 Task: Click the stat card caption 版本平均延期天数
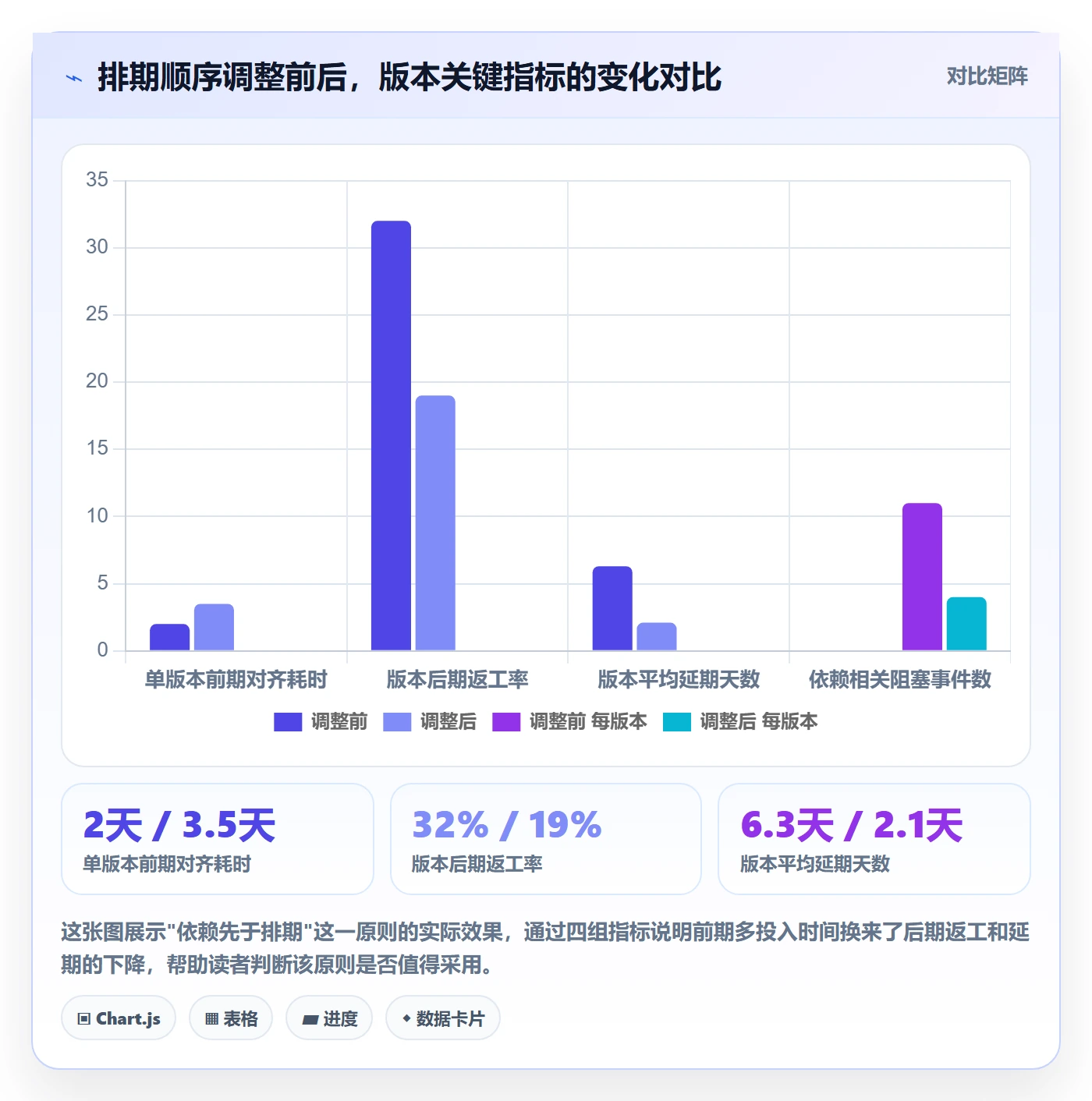point(815,864)
